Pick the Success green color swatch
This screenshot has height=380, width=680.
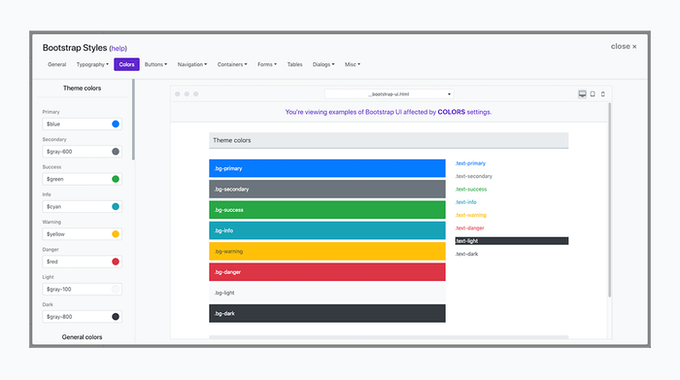point(115,179)
